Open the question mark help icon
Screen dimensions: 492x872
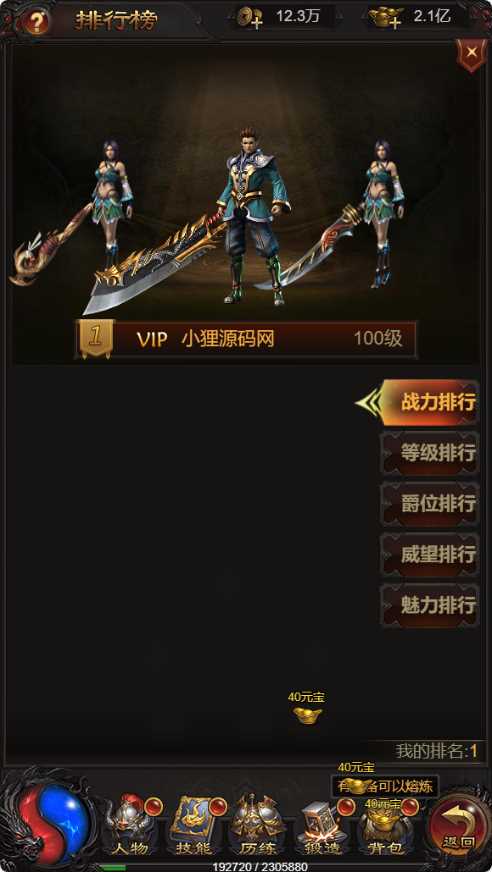[x=36, y=22]
